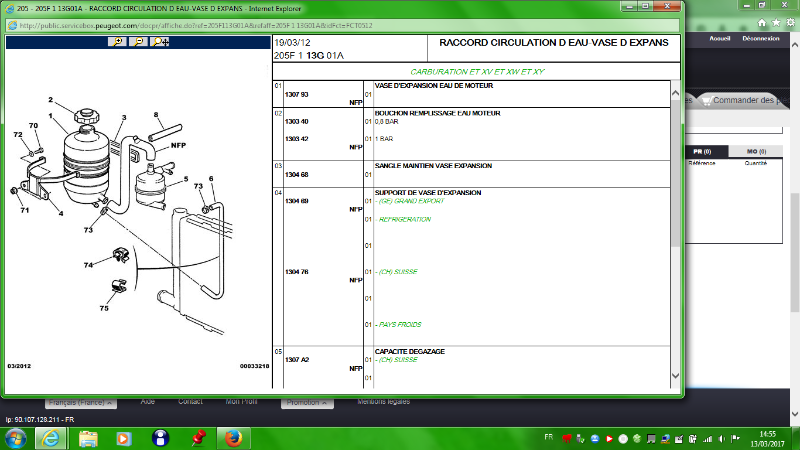The height and width of the screenshot is (450, 800).
Task: Click VASE D'EXPANSION EAU DE MOTEUR heading
Action: [x=434, y=86]
